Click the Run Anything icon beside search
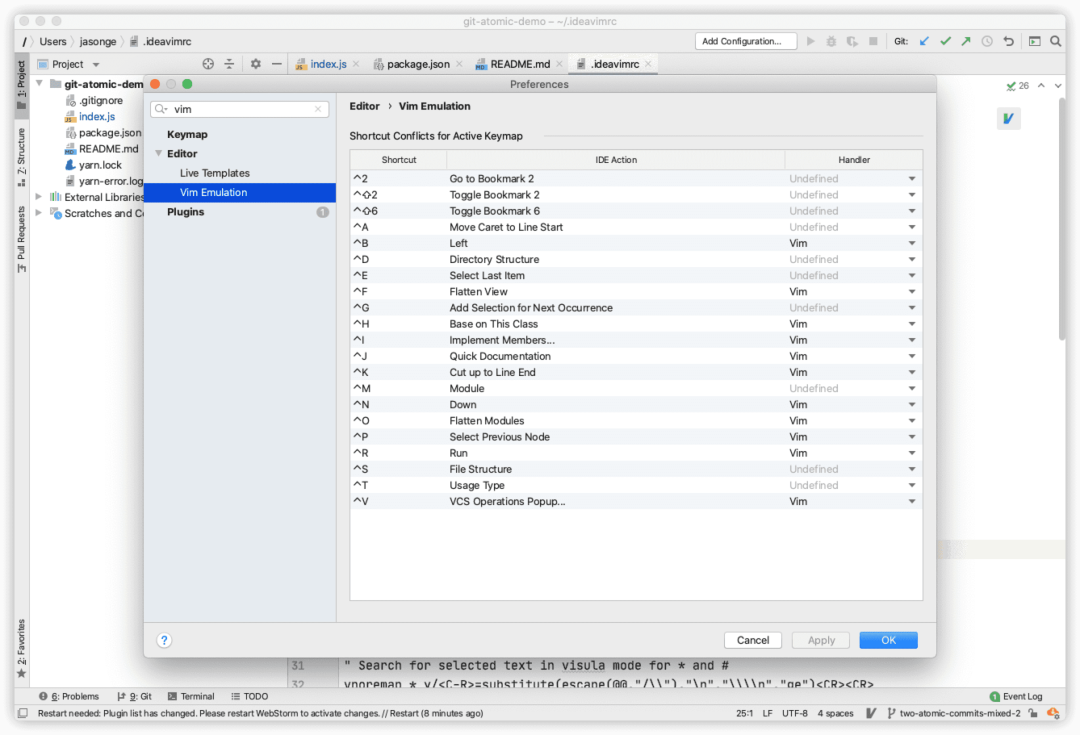Image resolution: width=1080 pixels, height=735 pixels. 1035,41
